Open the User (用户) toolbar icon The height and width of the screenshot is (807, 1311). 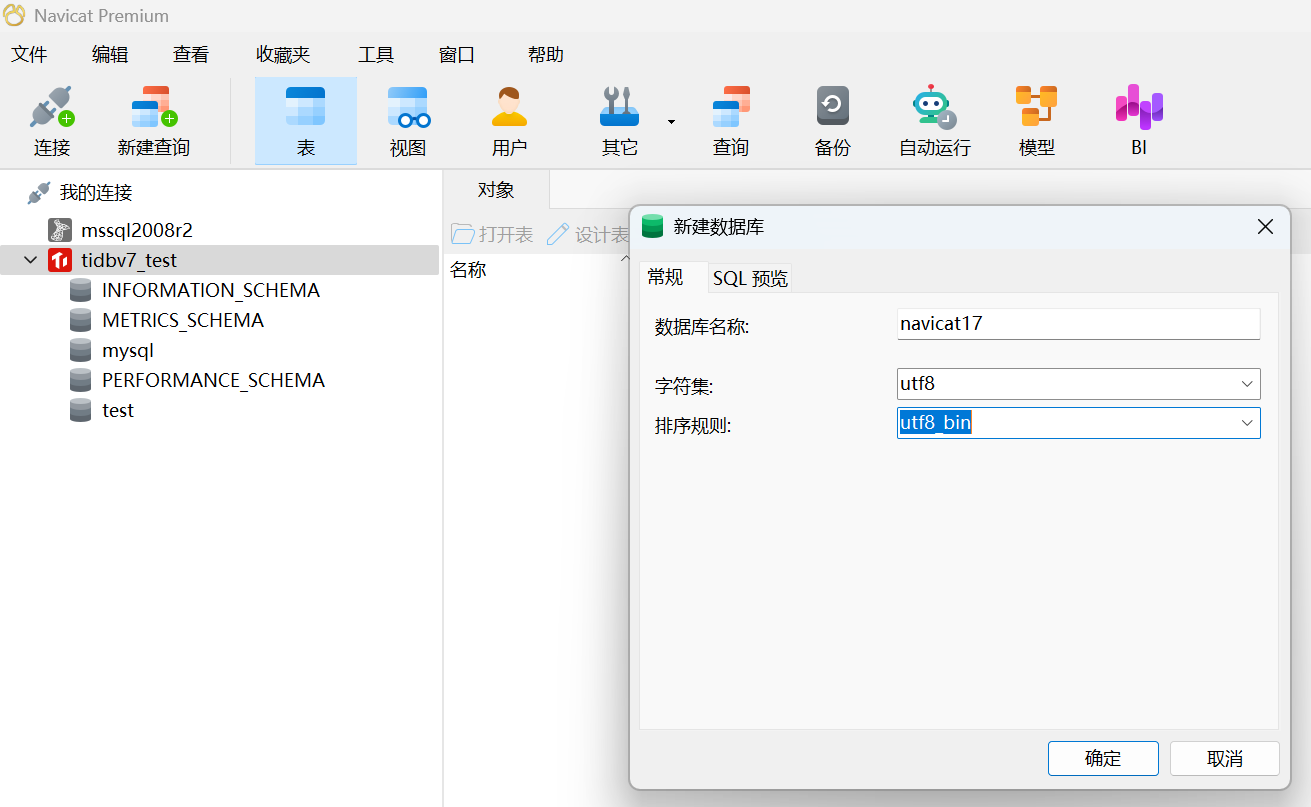[x=509, y=107]
